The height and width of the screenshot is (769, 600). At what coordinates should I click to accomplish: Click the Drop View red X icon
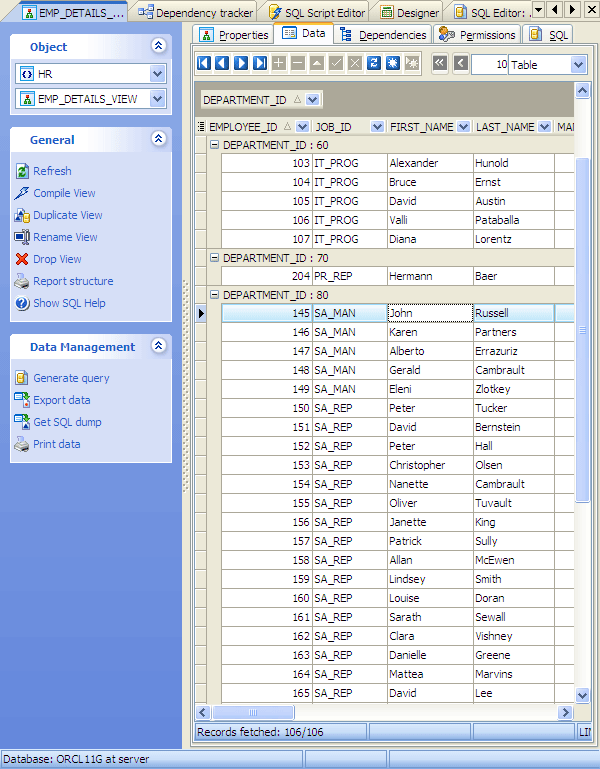[23, 259]
